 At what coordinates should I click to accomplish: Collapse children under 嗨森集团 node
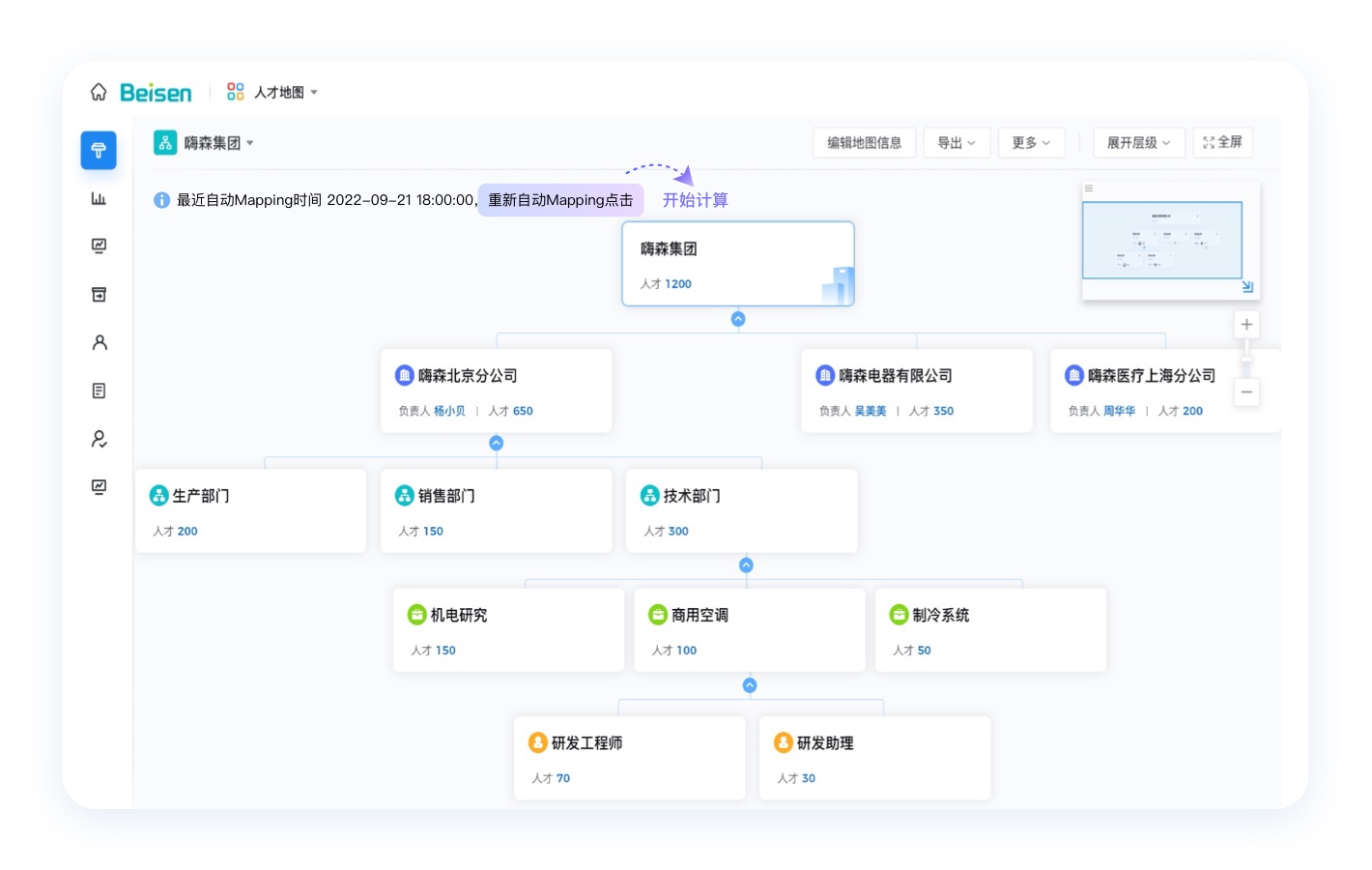[738, 319]
